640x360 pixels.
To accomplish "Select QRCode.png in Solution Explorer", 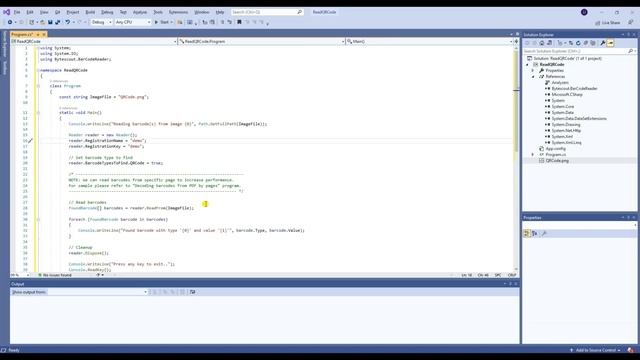I will (x=557, y=160).
